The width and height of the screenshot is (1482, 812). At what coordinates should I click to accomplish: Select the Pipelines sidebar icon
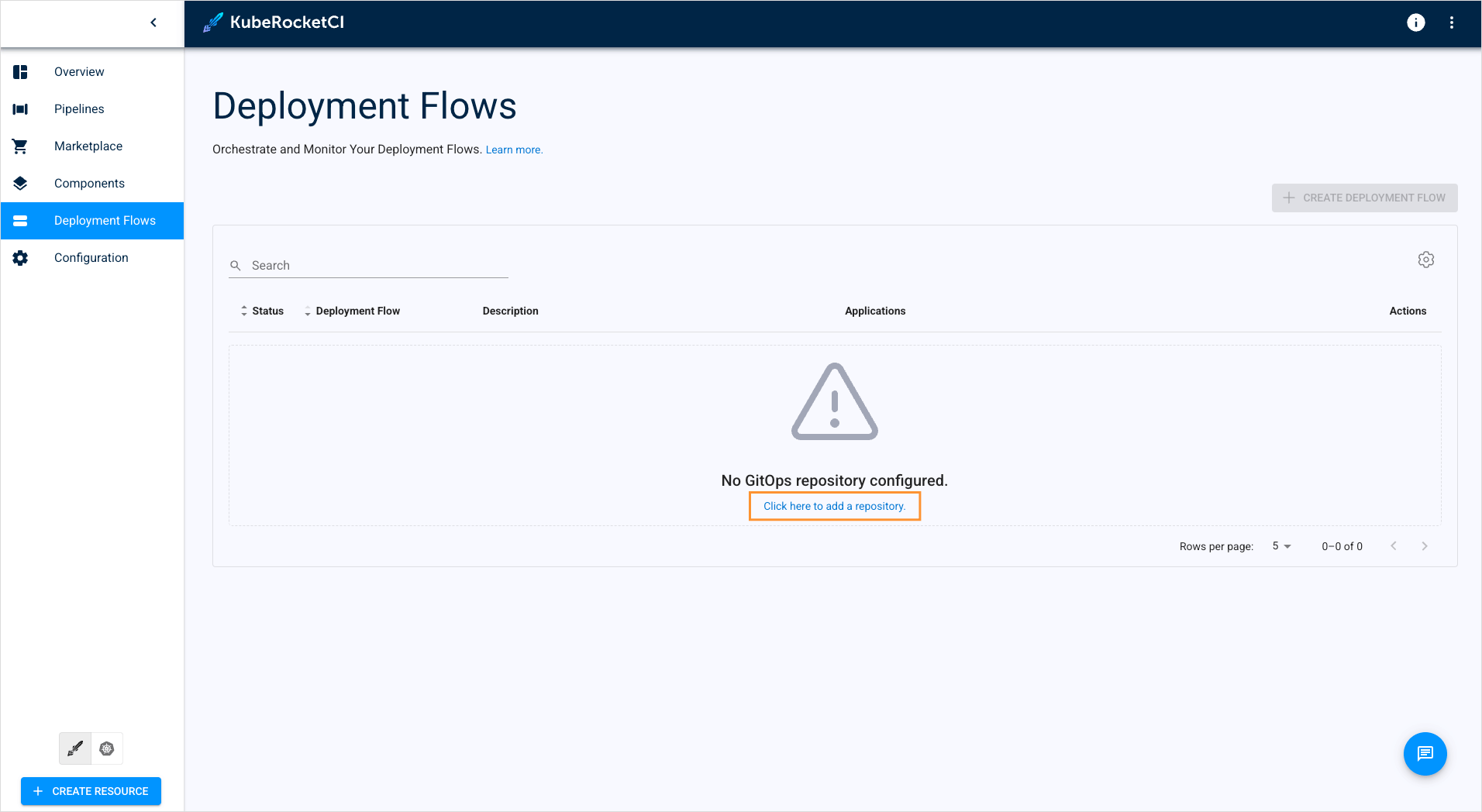[x=19, y=108]
